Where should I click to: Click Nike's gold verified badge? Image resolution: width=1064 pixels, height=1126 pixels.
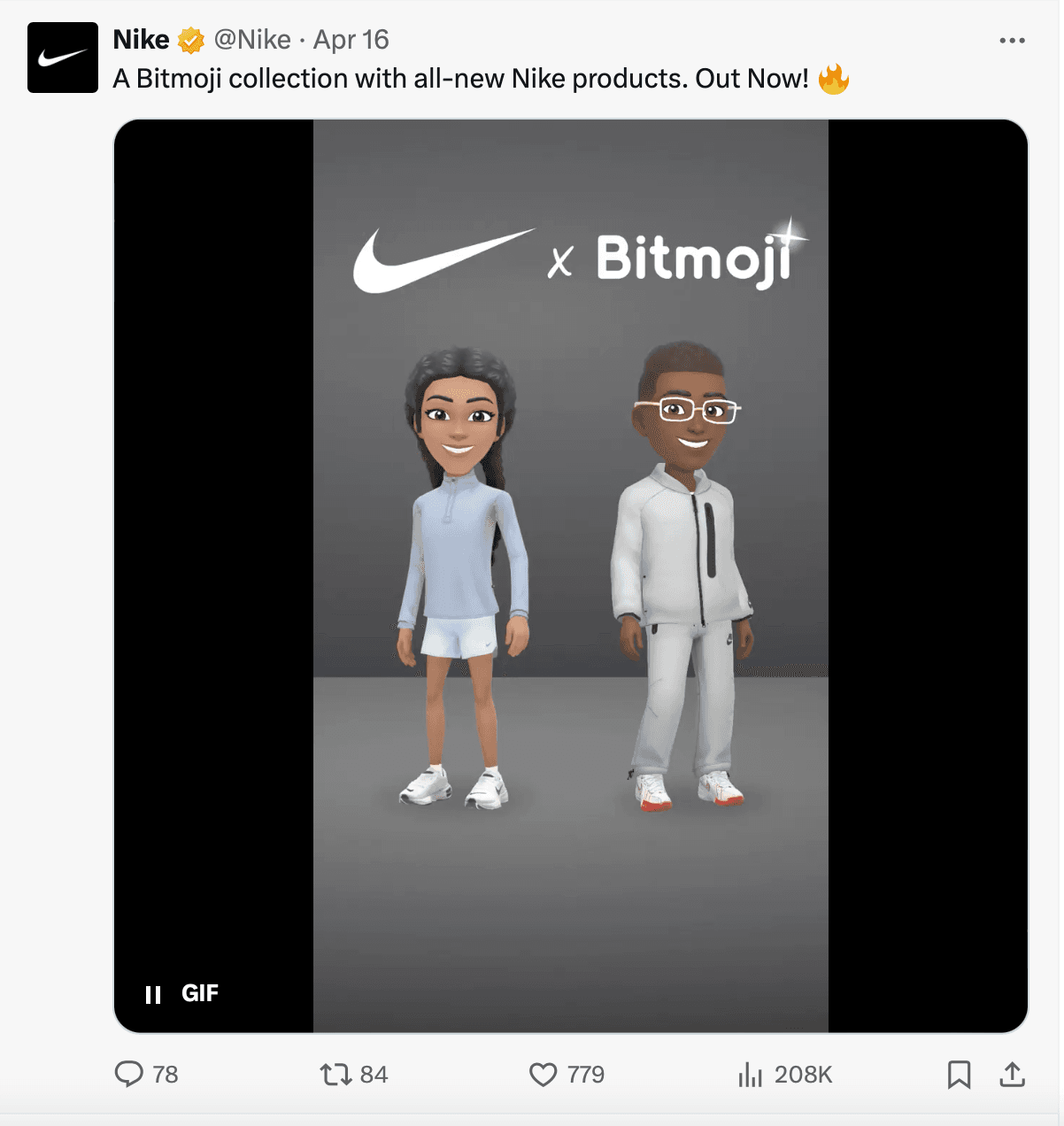tap(191, 39)
